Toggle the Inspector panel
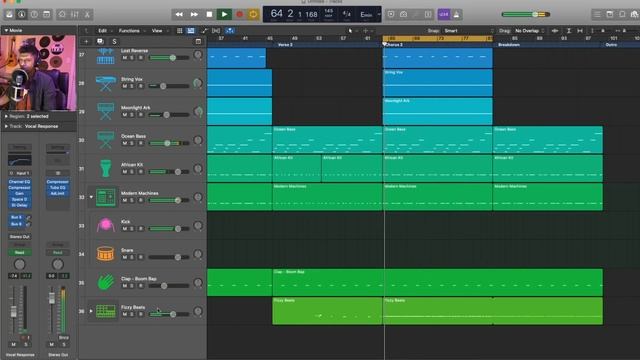Viewport: 640px width, 360px height. click(22, 14)
